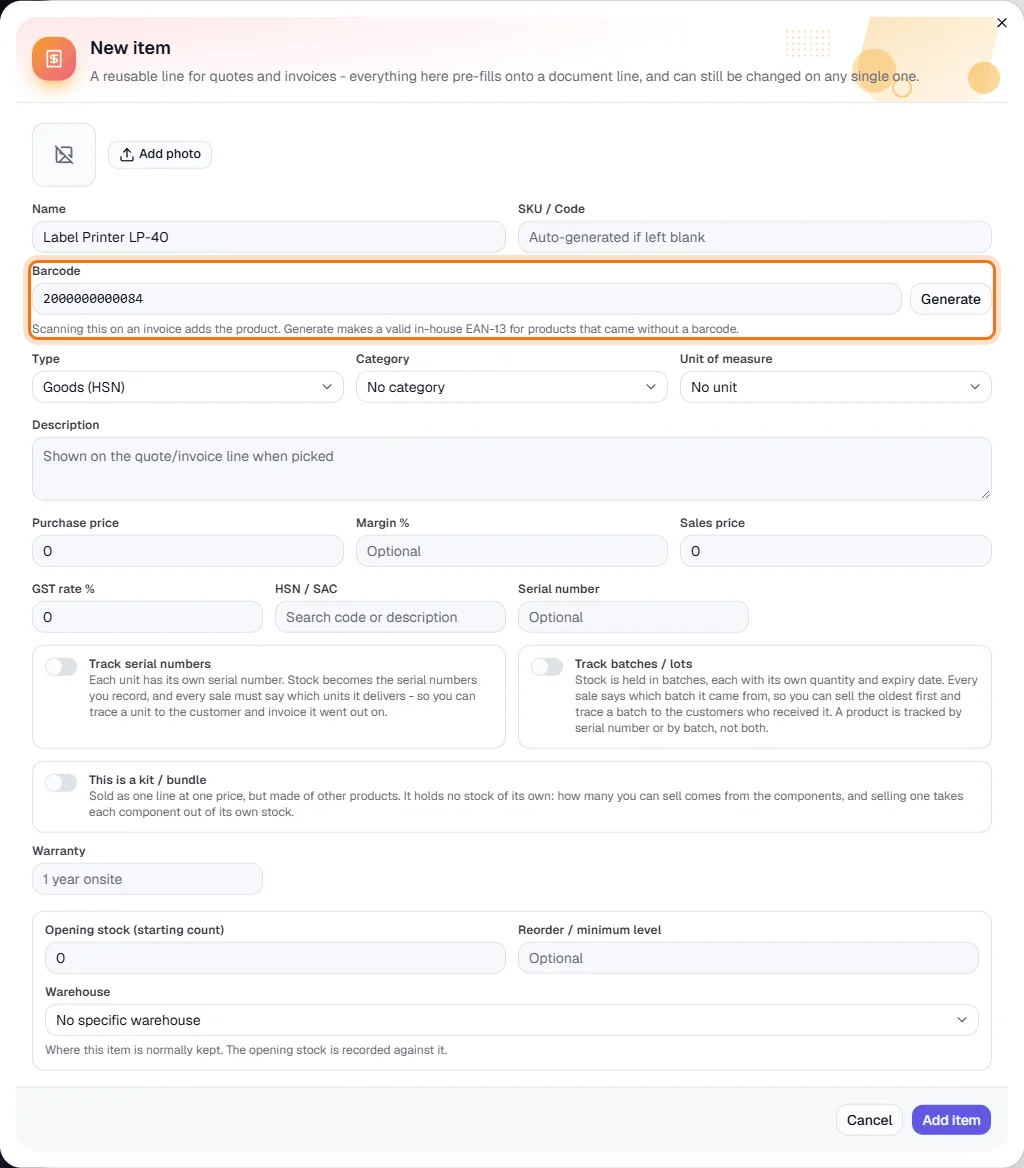Open the Type dropdown showing Goods (HSN)
The height and width of the screenshot is (1168, 1024).
(x=188, y=387)
